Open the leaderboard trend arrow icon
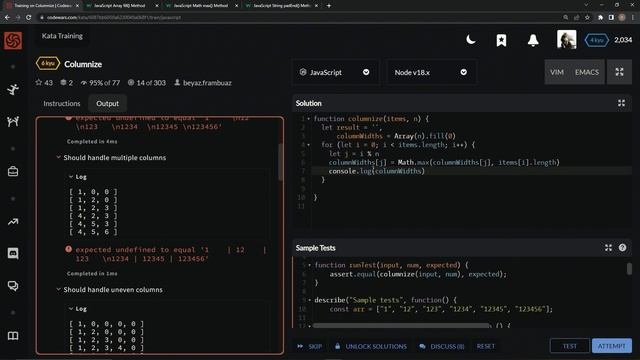The width and height of the screenshot is (640, 360). click(13, 222)
